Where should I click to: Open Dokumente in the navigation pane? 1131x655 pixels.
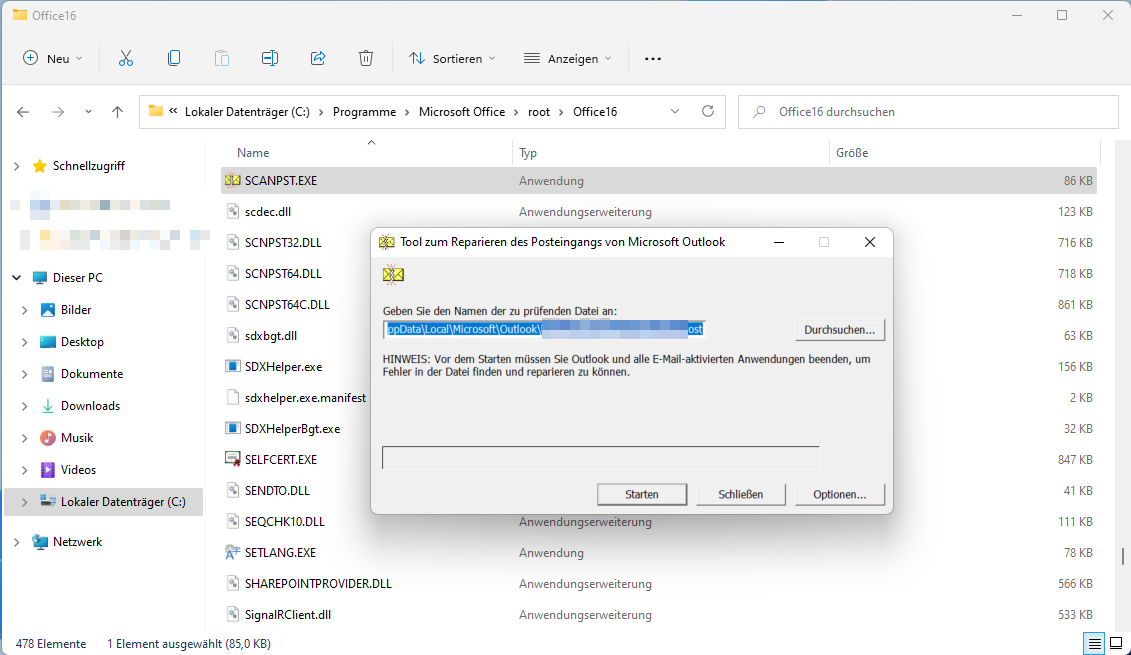(x=92, y=374)
